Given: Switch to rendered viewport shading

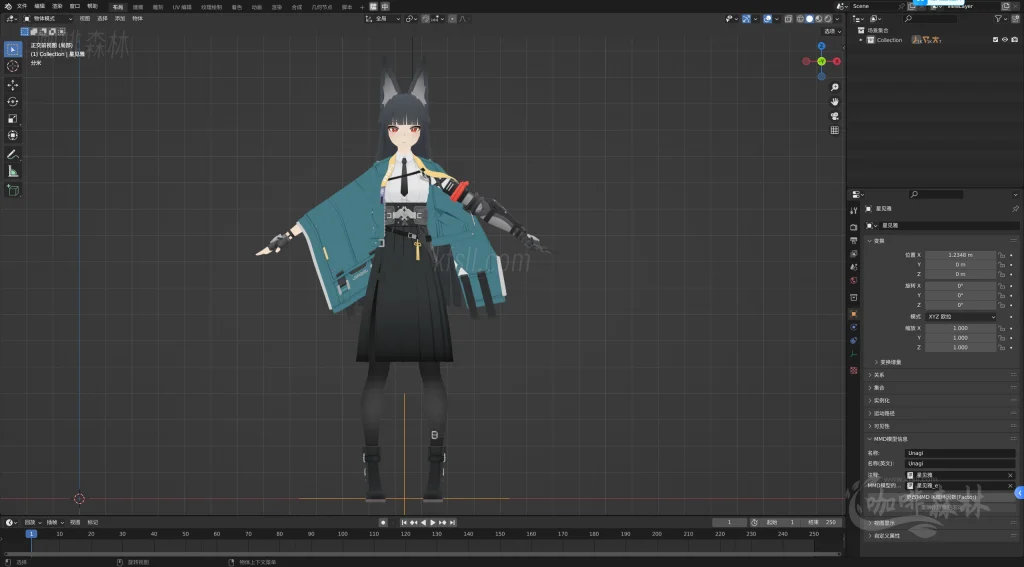Looking at the screenshot, I should (828, 19).
